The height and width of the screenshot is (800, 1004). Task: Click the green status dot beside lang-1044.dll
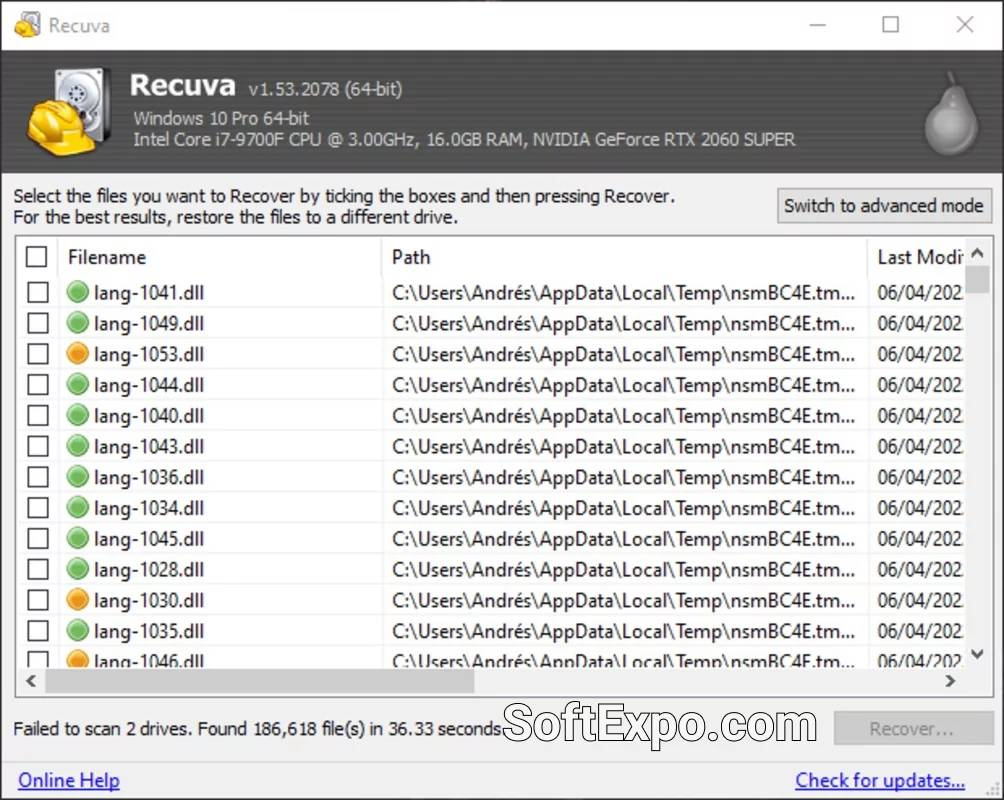77,384
